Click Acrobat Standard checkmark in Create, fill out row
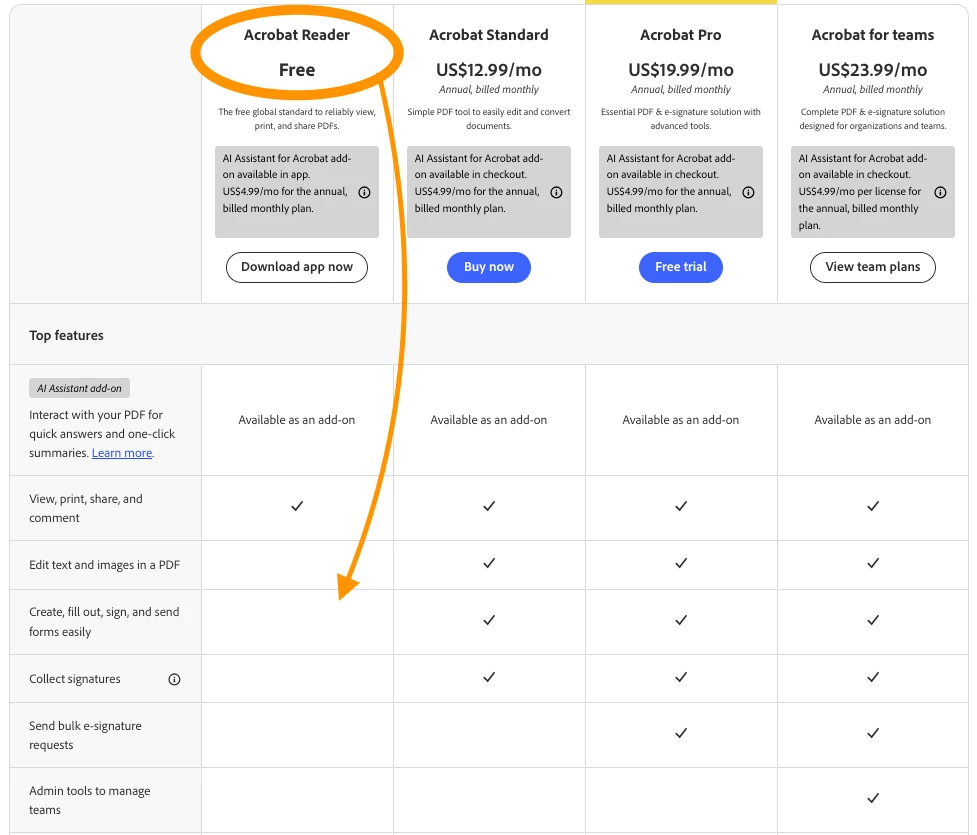The height and width of the screenshot is (835, 977). pos(489,620)
